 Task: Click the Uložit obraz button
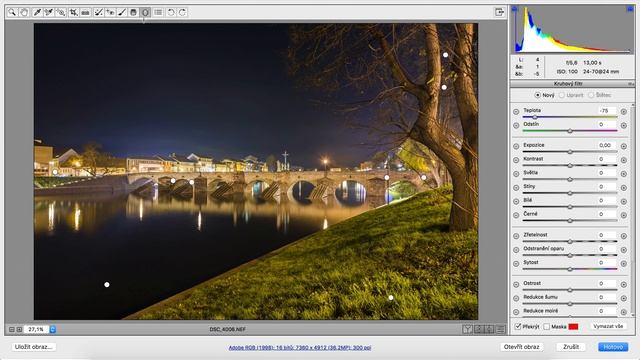33,347
